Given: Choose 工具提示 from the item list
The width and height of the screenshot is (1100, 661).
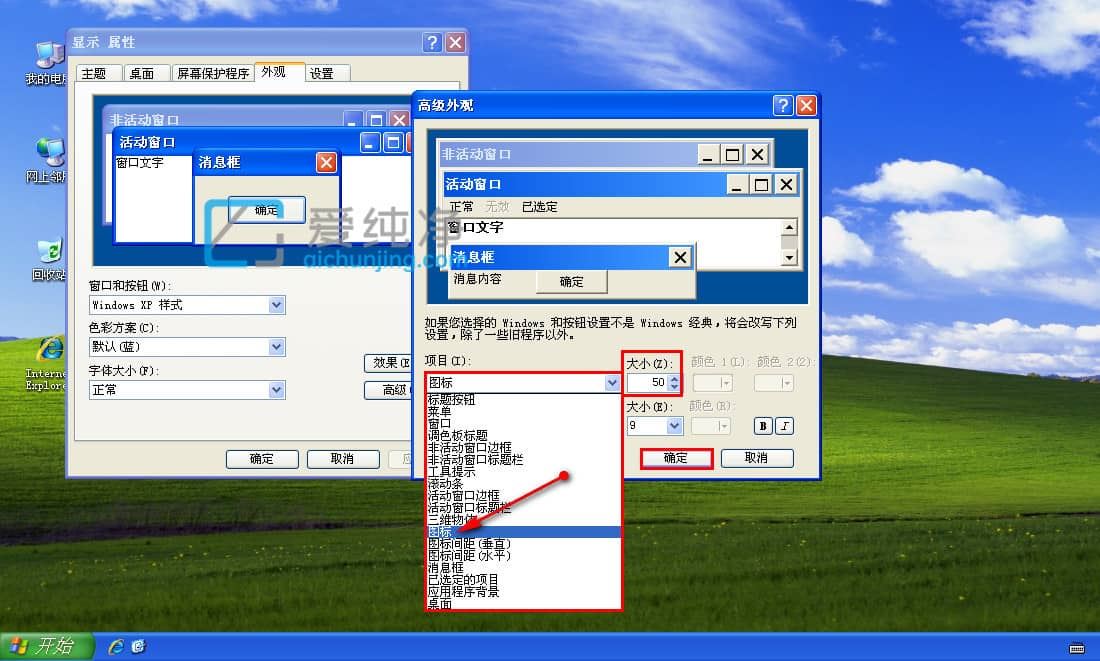Looking at the screenshot, I should point(523,472).
